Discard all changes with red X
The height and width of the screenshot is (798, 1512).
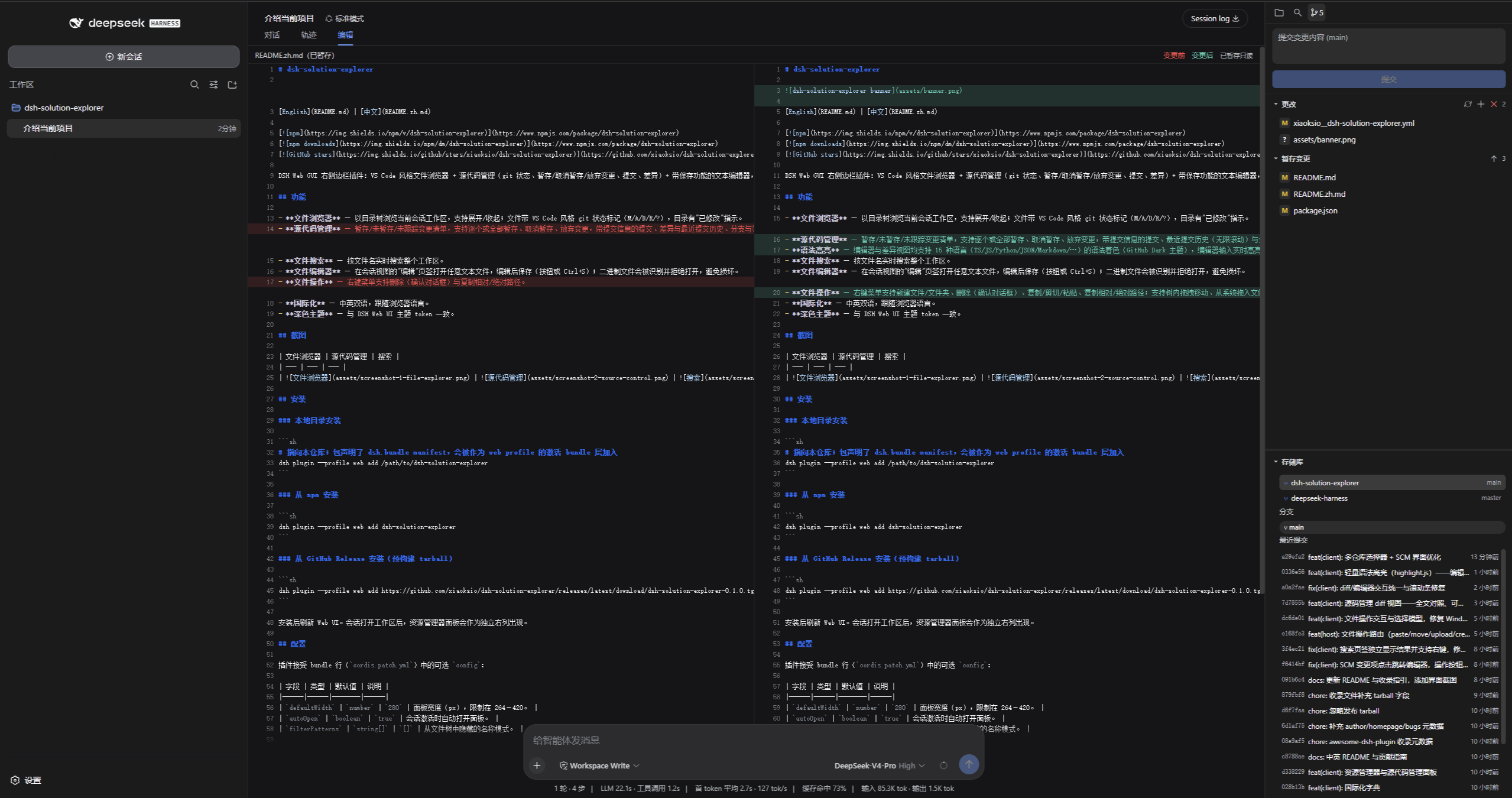(1494, 104)
